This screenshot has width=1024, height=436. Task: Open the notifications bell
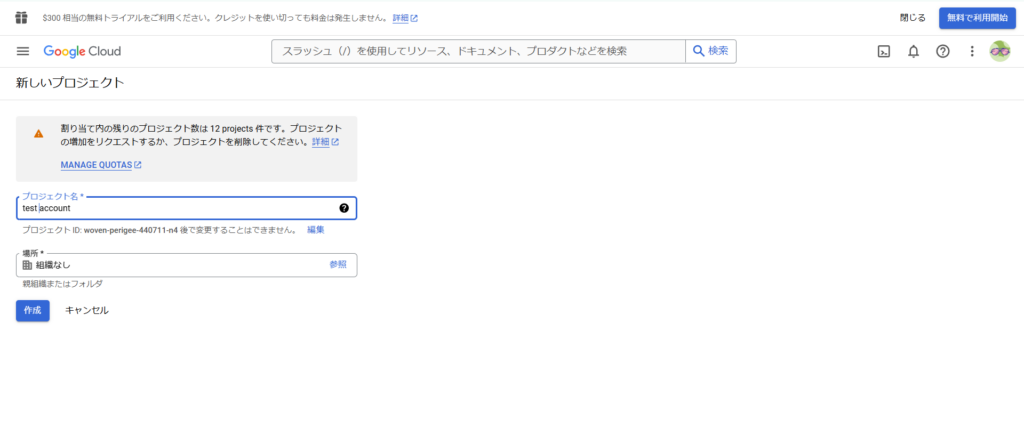(913, 51)
